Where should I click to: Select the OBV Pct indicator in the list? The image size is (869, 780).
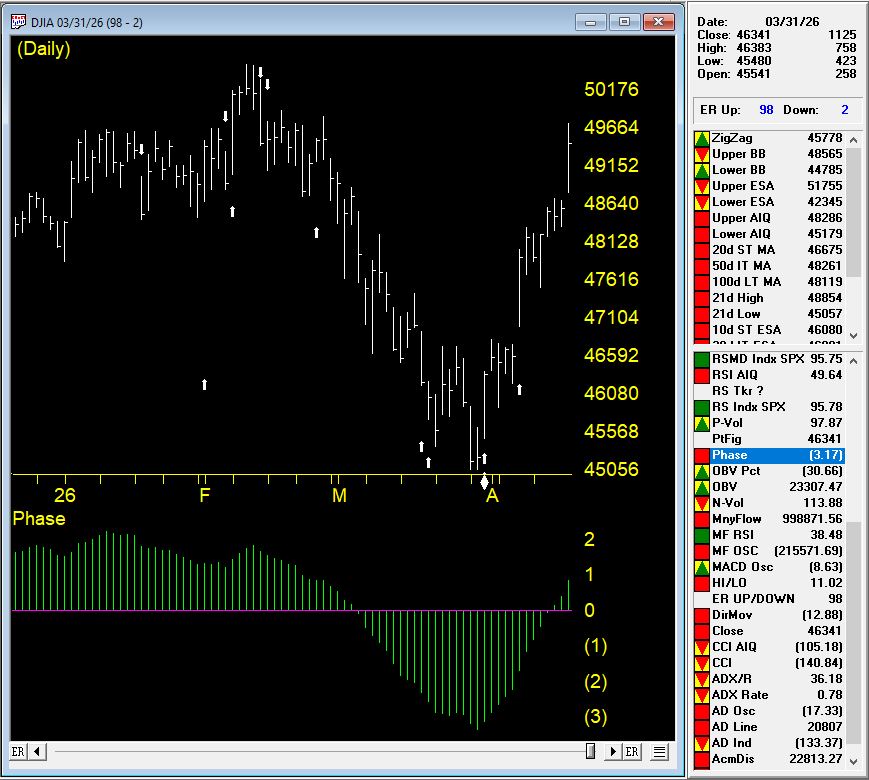point(738,471)
